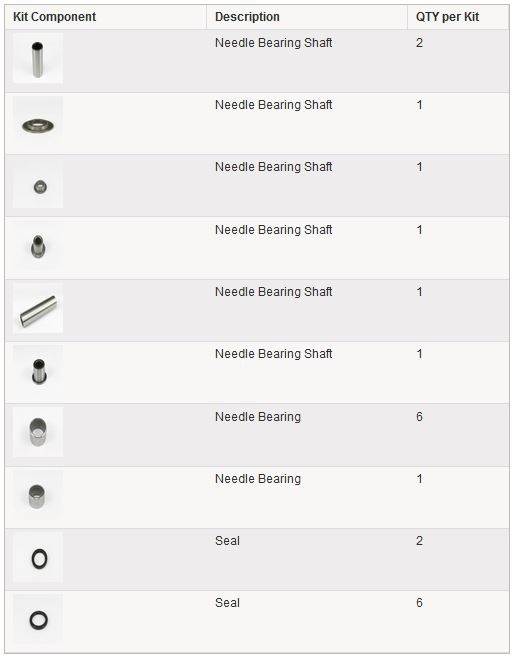This screenshot has width=516, height=659.
Task: Select the tiny round bushing thumbnail in third row
Action: pyautogui.click(x=38, y=183)
